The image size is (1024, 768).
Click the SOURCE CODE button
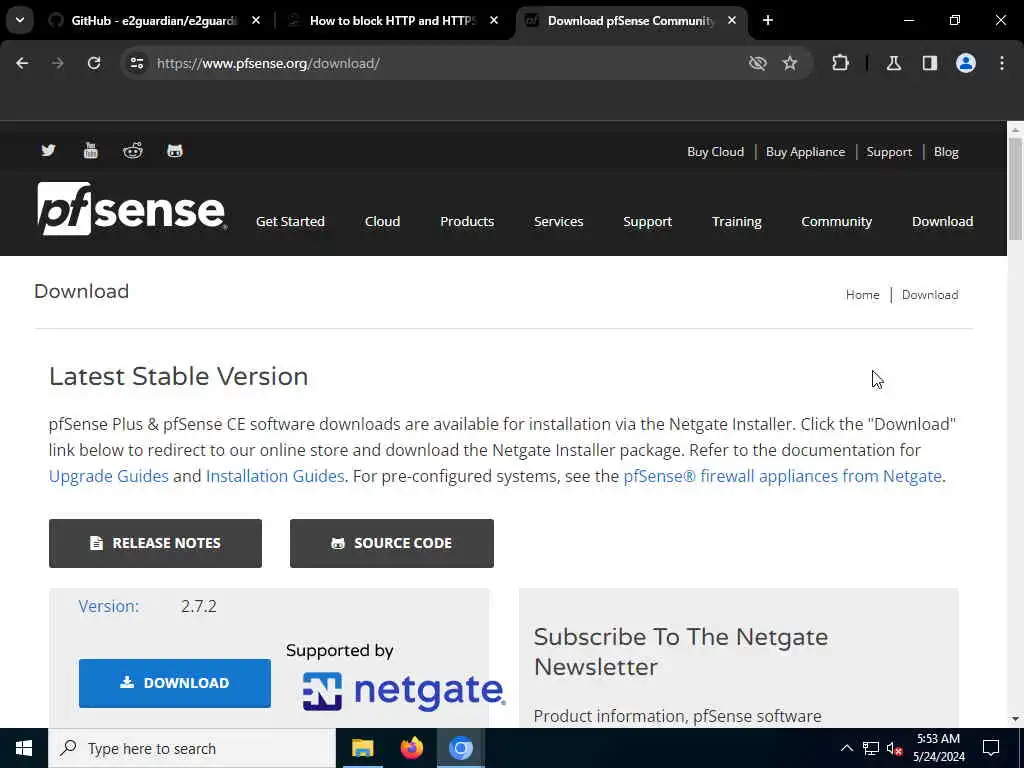tap(392, 543)
